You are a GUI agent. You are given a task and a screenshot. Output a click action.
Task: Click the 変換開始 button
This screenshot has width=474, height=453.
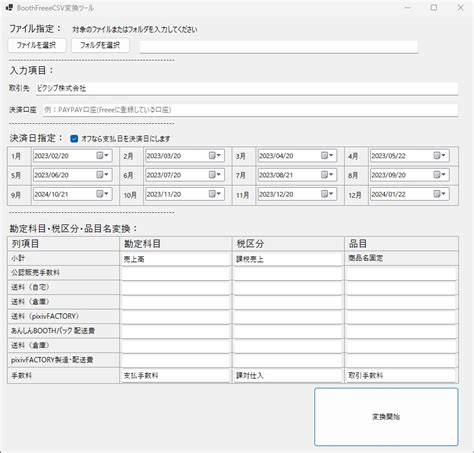386,417
